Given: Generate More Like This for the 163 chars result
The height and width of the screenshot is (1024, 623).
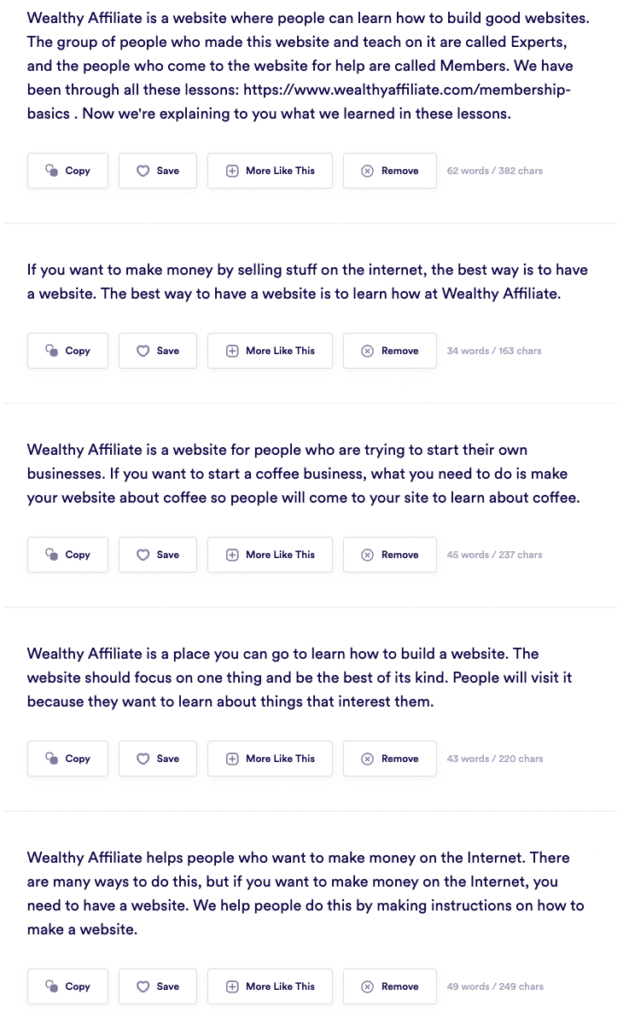Looking at the screenshot, I should 270,351.
